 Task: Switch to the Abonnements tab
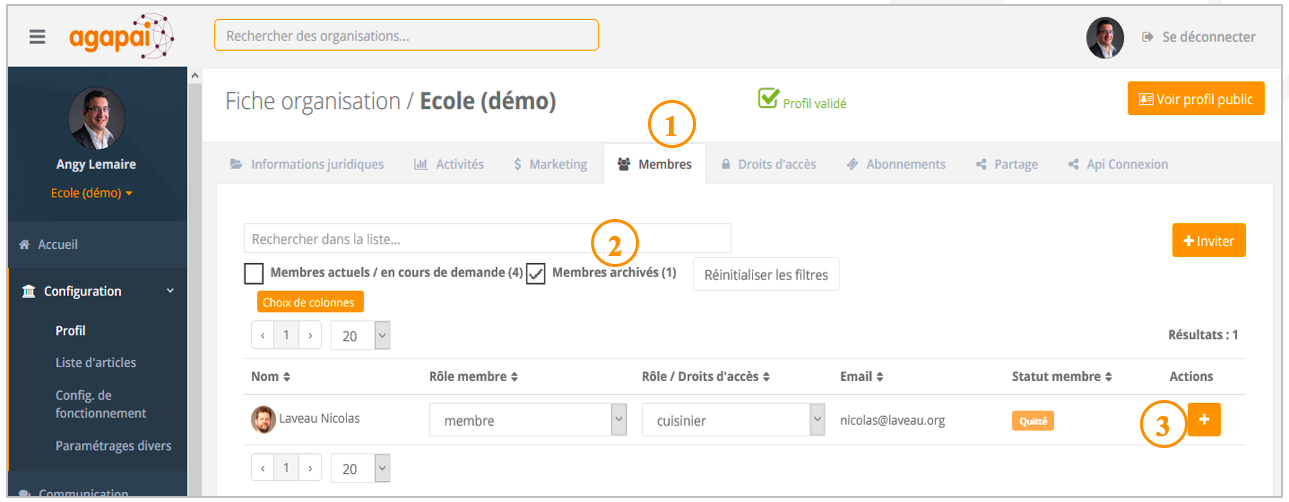(x=896, y=164)
